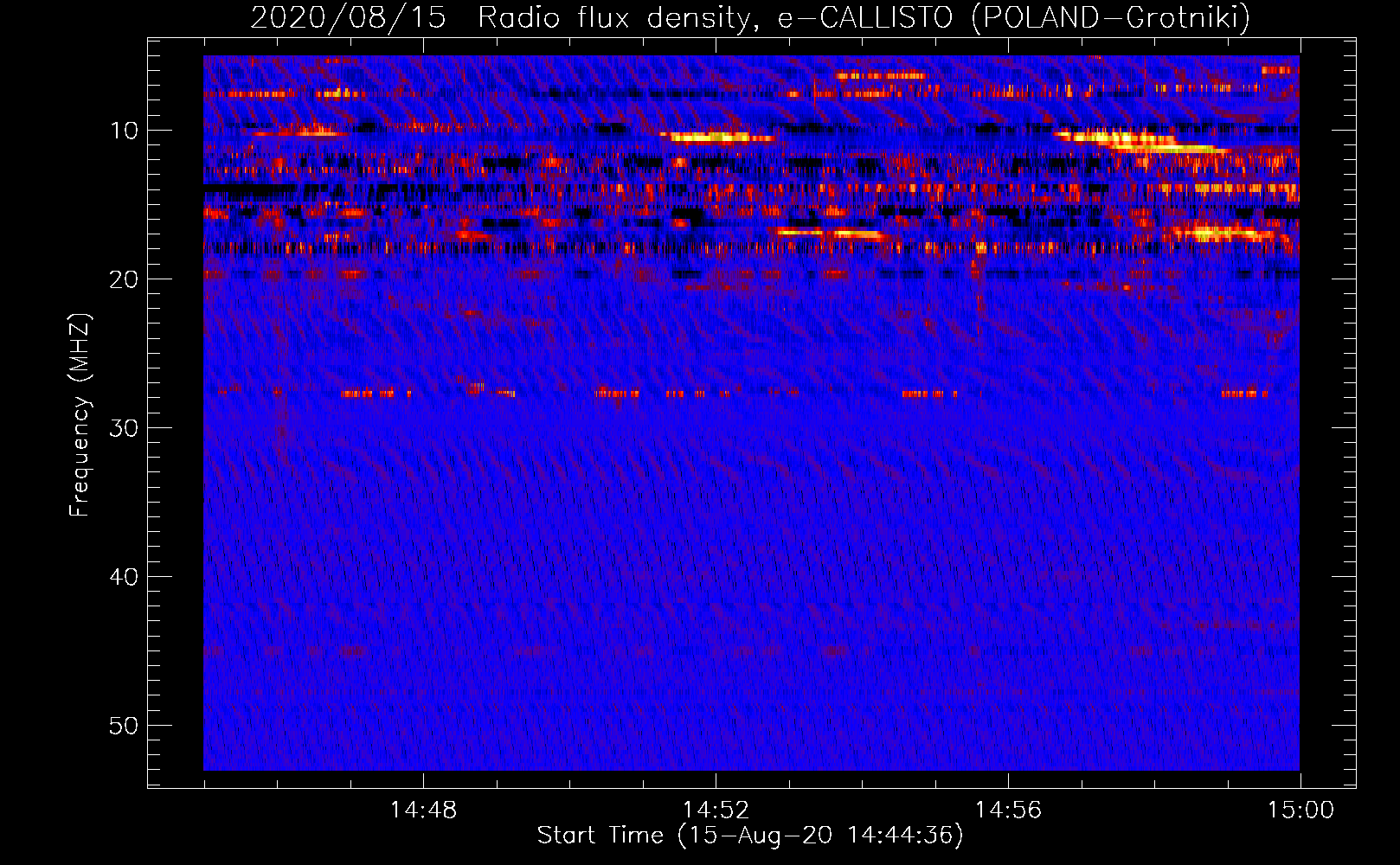
Task: Click the 10 MHz frequency tick label
Action: [124, 131]
